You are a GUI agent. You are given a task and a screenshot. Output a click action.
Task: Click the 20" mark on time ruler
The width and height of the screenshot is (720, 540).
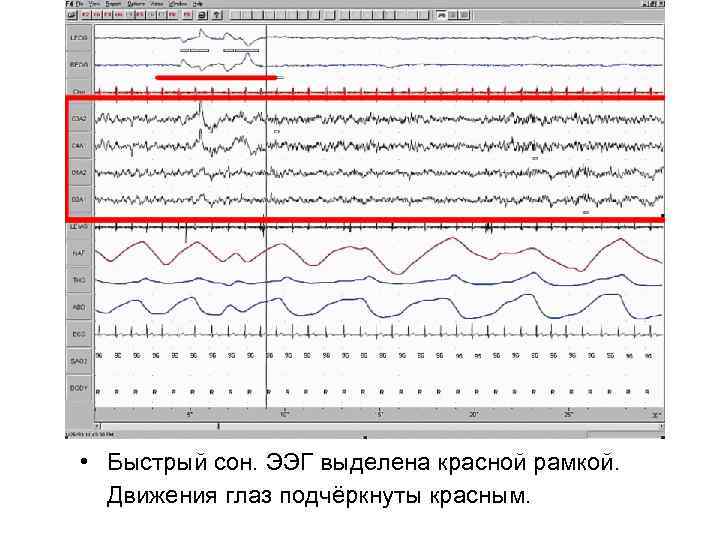point(473,414)
